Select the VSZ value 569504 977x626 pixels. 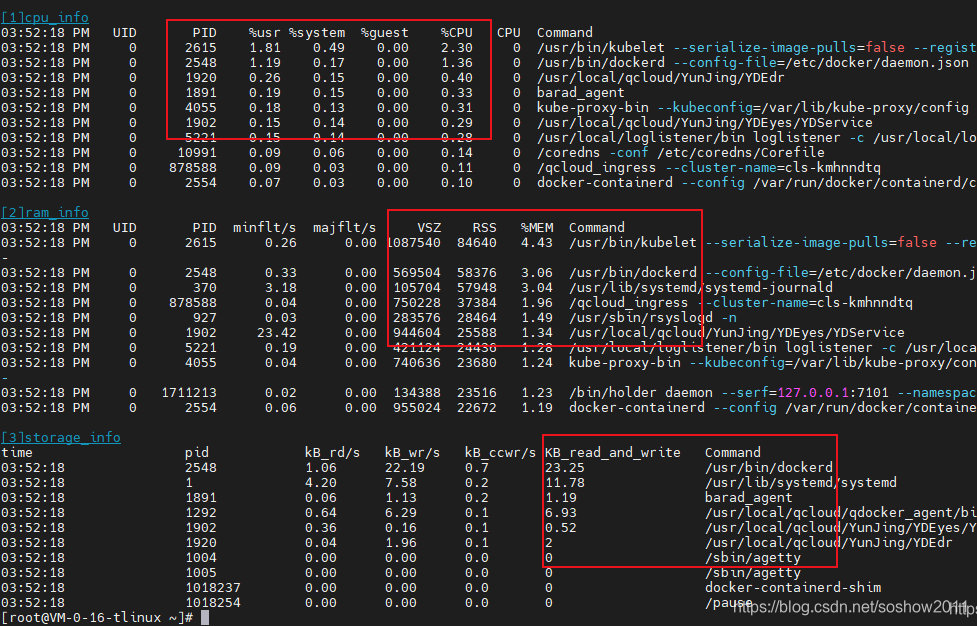pyautogui.click(x=417, y=273)
